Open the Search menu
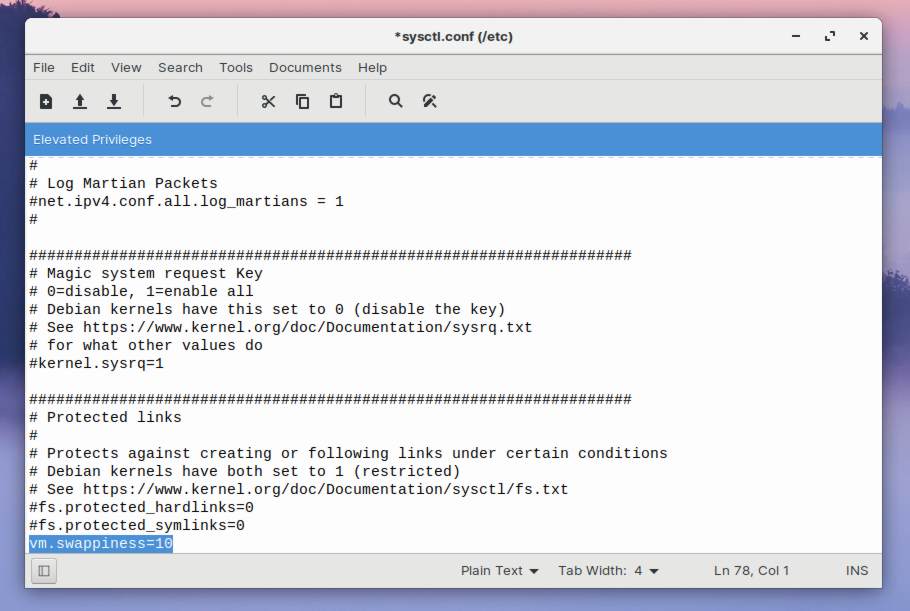This screenshot has height=611, width=910. [x=180, y=68]
